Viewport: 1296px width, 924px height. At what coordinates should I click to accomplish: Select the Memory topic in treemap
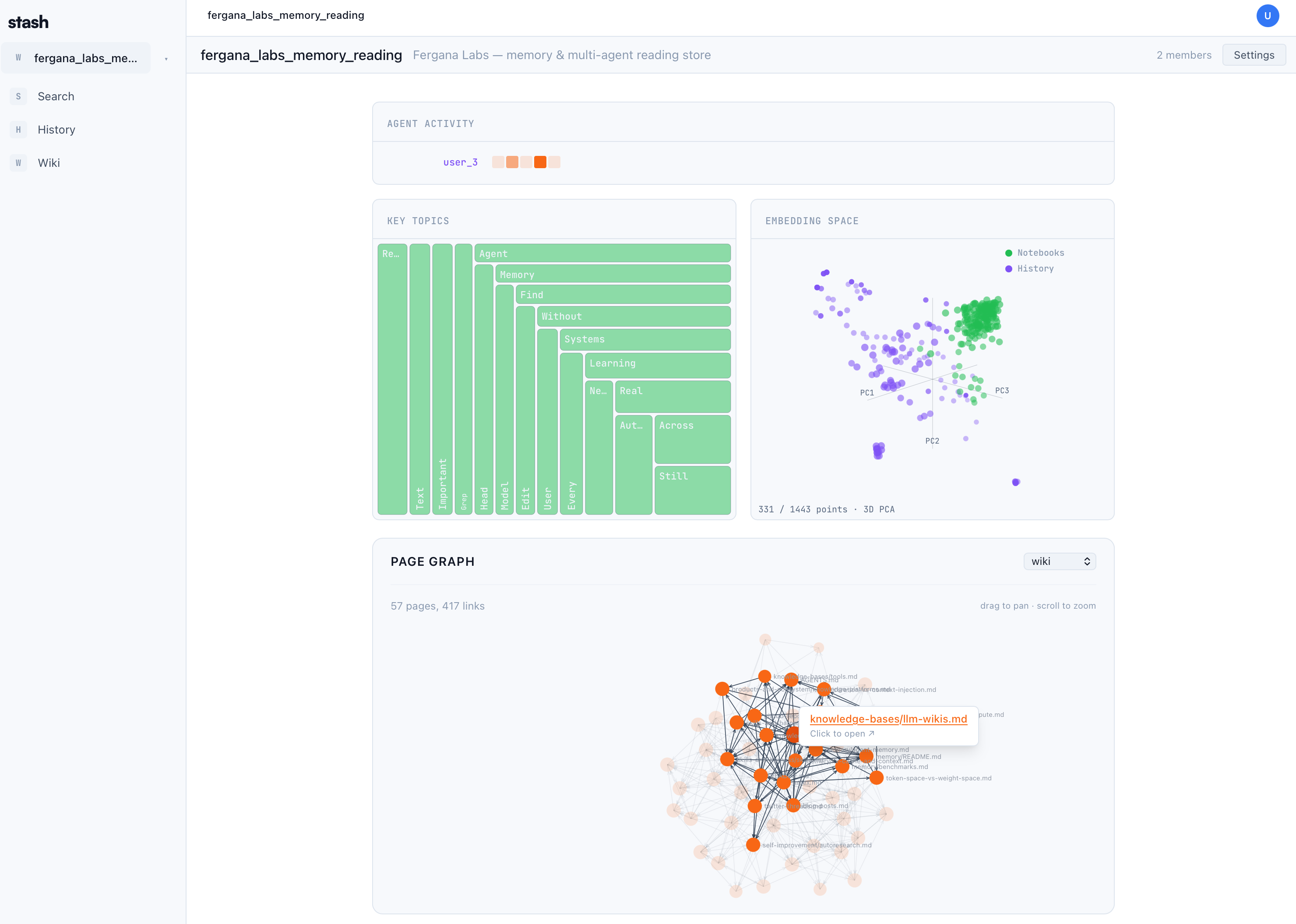[613, 274]
